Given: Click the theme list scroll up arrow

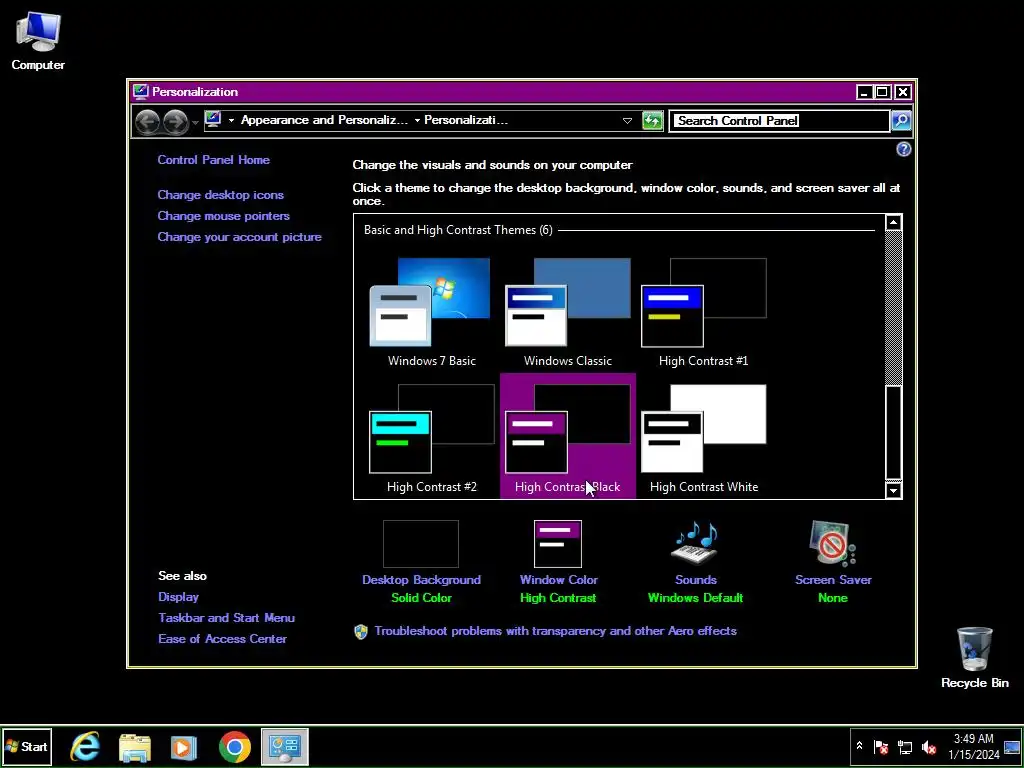Looking at the screenshot, I should click(x=893, y=223).
